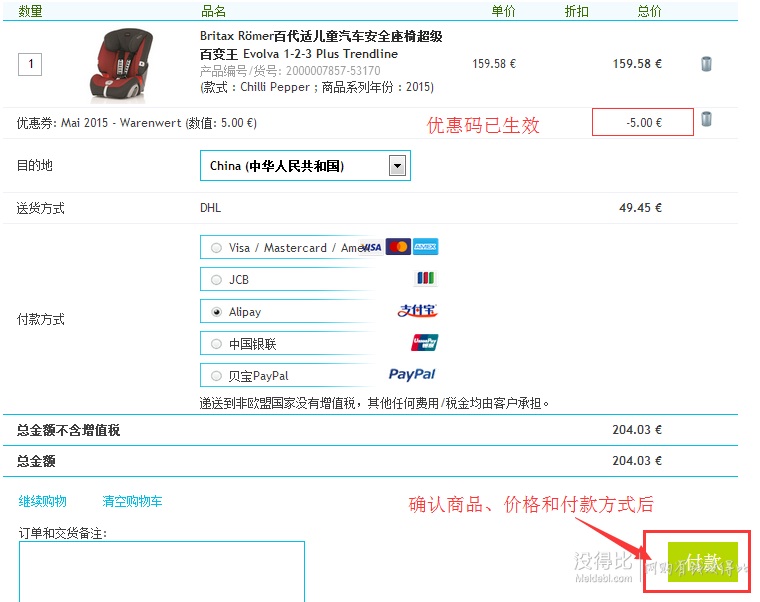Select Alipay payment radio button
Image resolution: width=760 pixels, height=602 pixels.
[x=216, y=312]
